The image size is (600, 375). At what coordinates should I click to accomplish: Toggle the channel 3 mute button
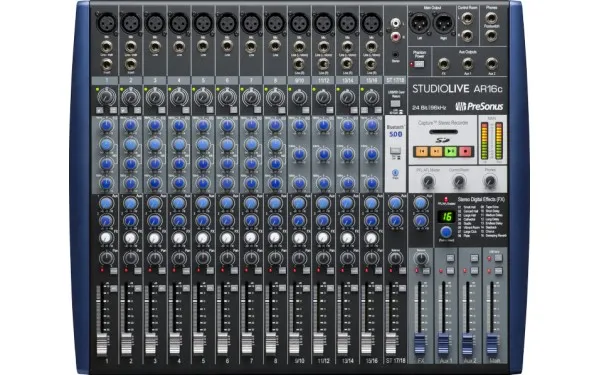point(162,271)
